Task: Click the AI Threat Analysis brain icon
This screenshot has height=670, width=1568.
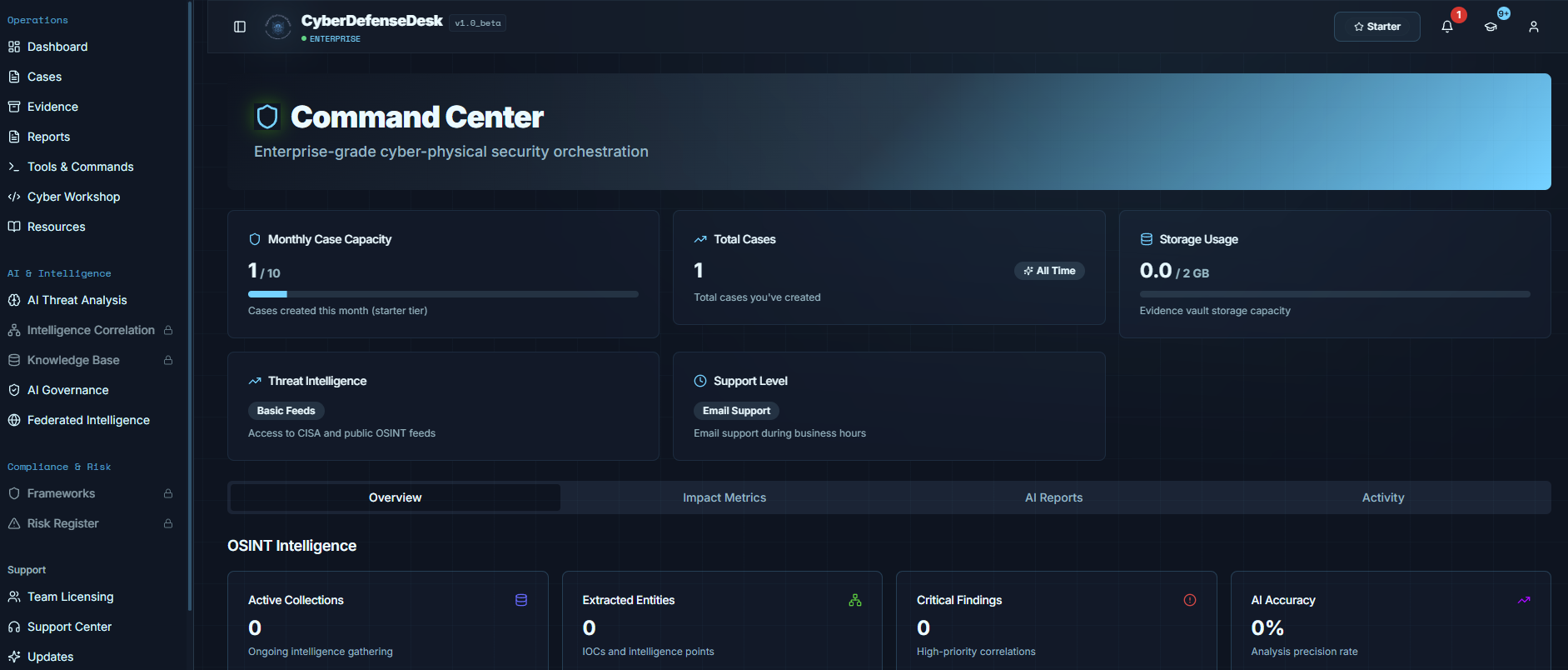Action: pyautogui.click(x=14, y=300)
